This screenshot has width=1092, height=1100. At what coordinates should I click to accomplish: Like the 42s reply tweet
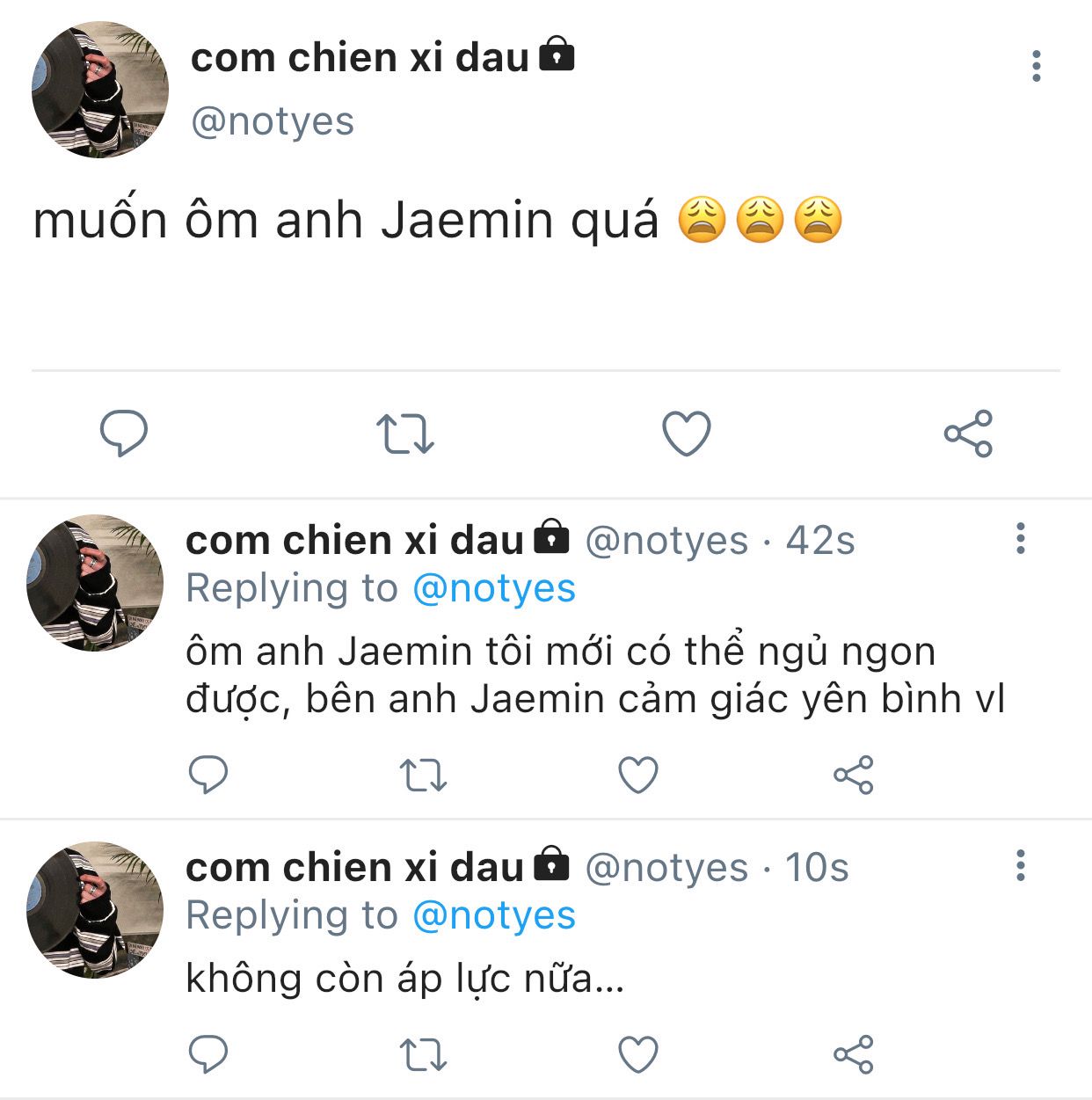pos(637,775)
